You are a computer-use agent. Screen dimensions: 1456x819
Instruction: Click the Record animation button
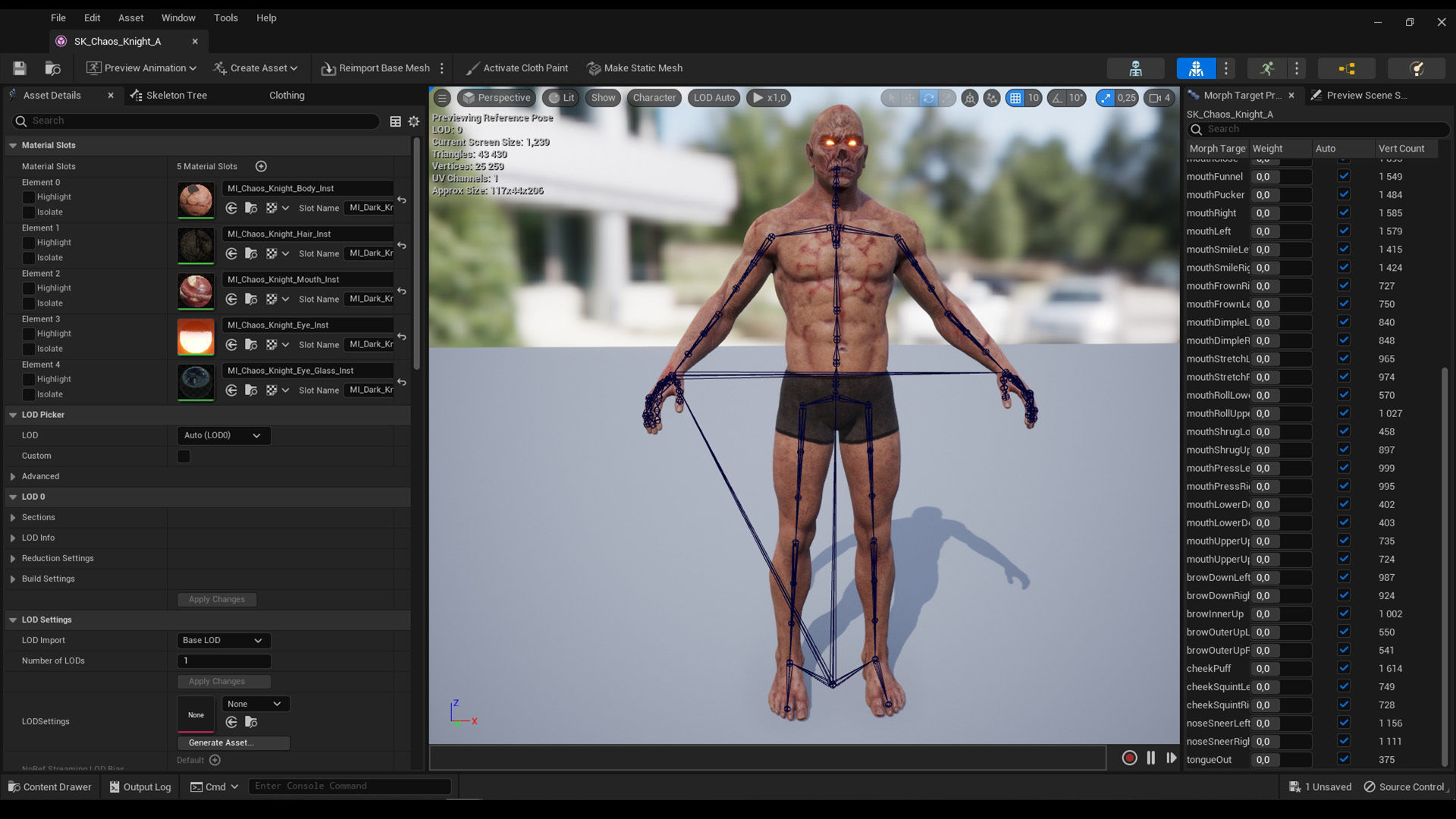point(1129,758)
